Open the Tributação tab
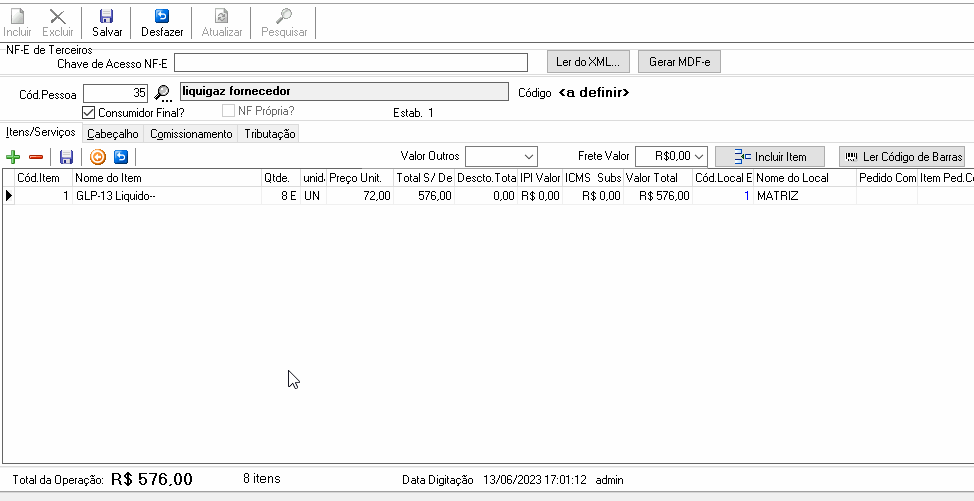 tap(270, 134)
